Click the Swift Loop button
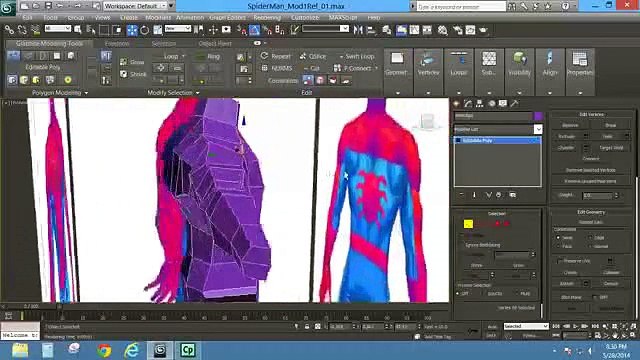 [356, 56]
